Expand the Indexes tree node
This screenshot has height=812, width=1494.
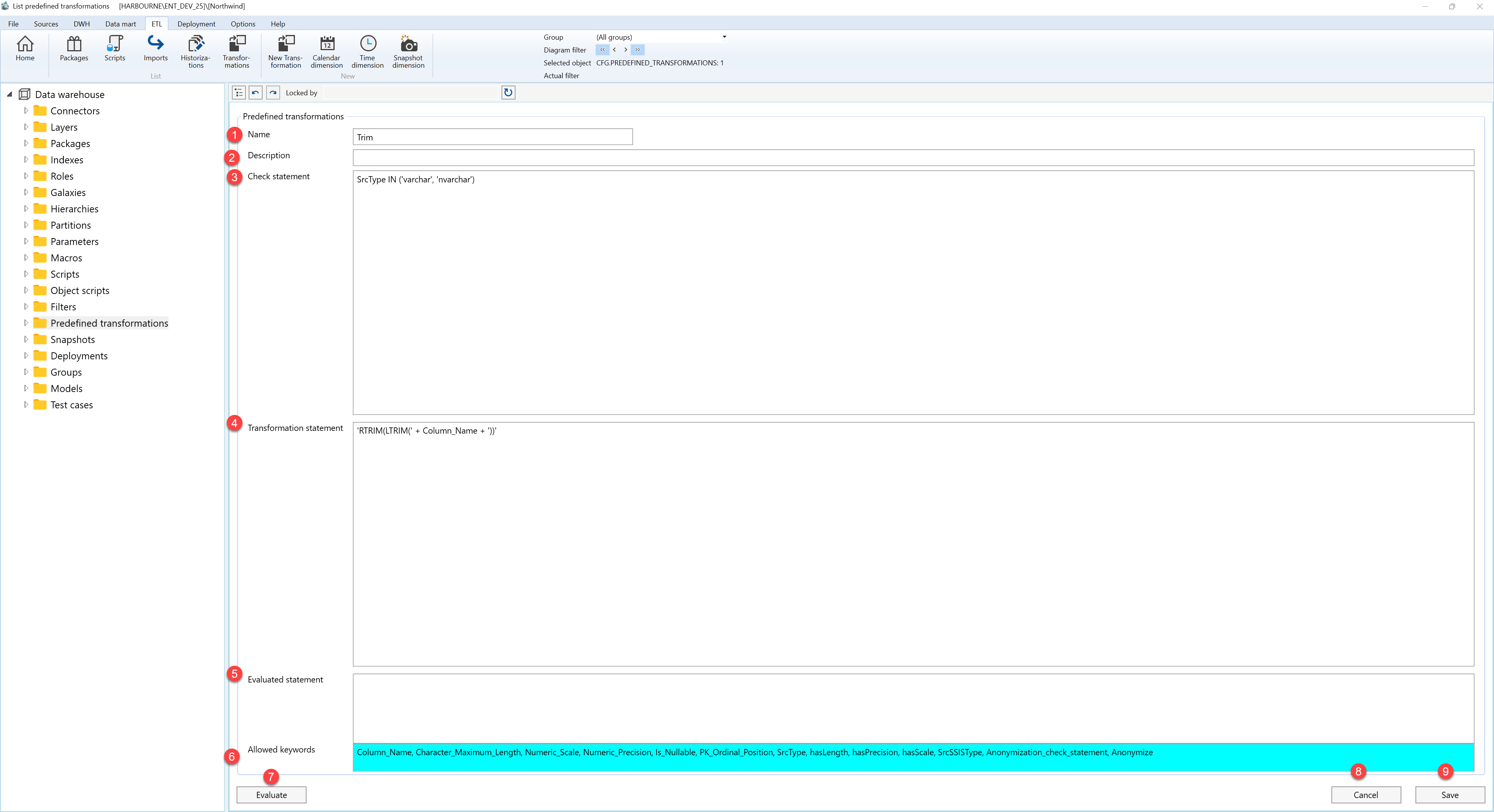tap(26, 159)
